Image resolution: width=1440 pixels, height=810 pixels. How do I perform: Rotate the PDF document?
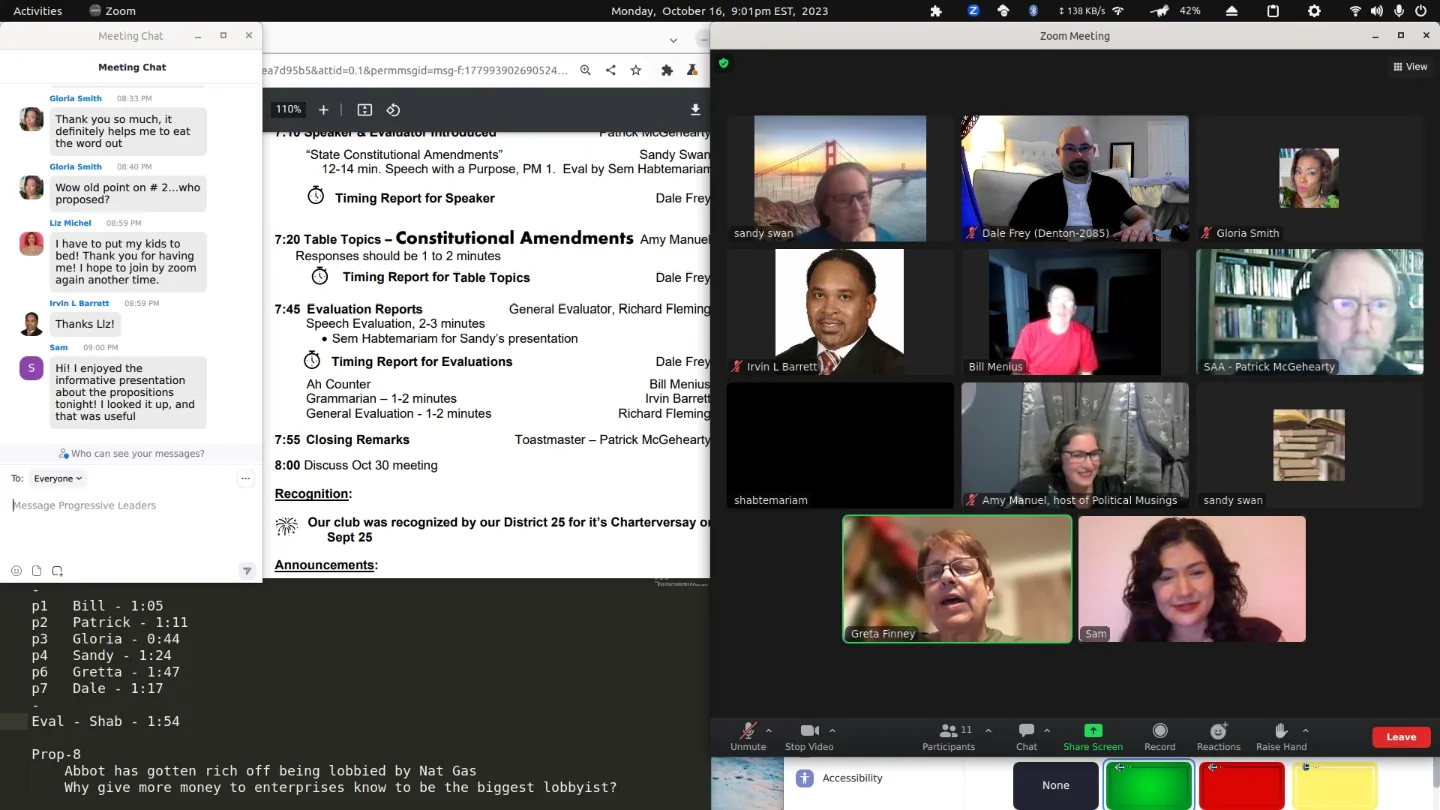[393, 110]
